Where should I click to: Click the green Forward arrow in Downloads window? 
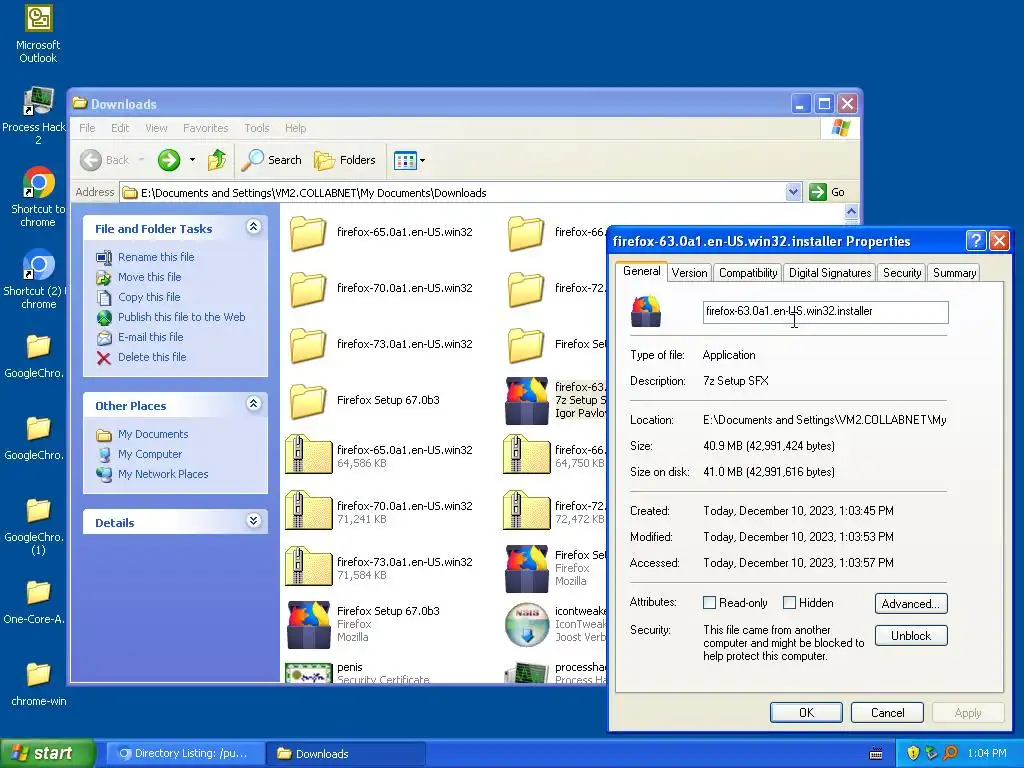(x=168, y=160)
